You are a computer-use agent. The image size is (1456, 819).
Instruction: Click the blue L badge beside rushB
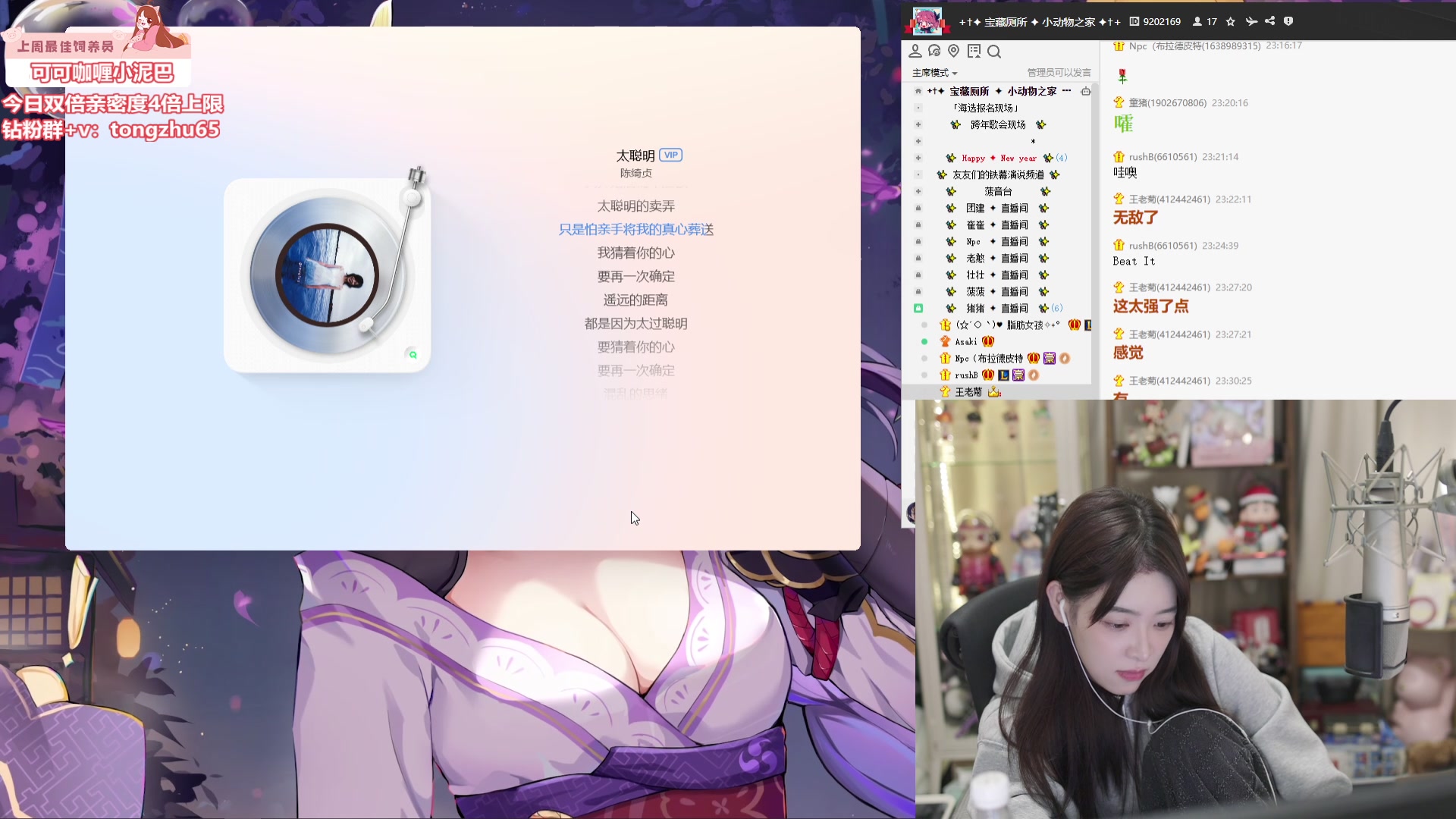[1003, 375]
